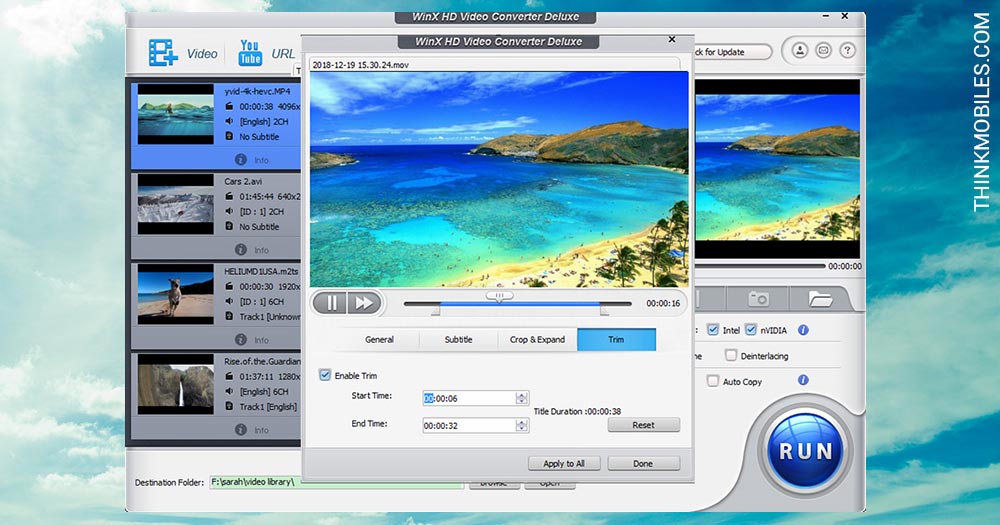Viewport: 1000px width, 525px height.
Task: Take snapshot with the camera icon
Action: click(x=758, y=299)
